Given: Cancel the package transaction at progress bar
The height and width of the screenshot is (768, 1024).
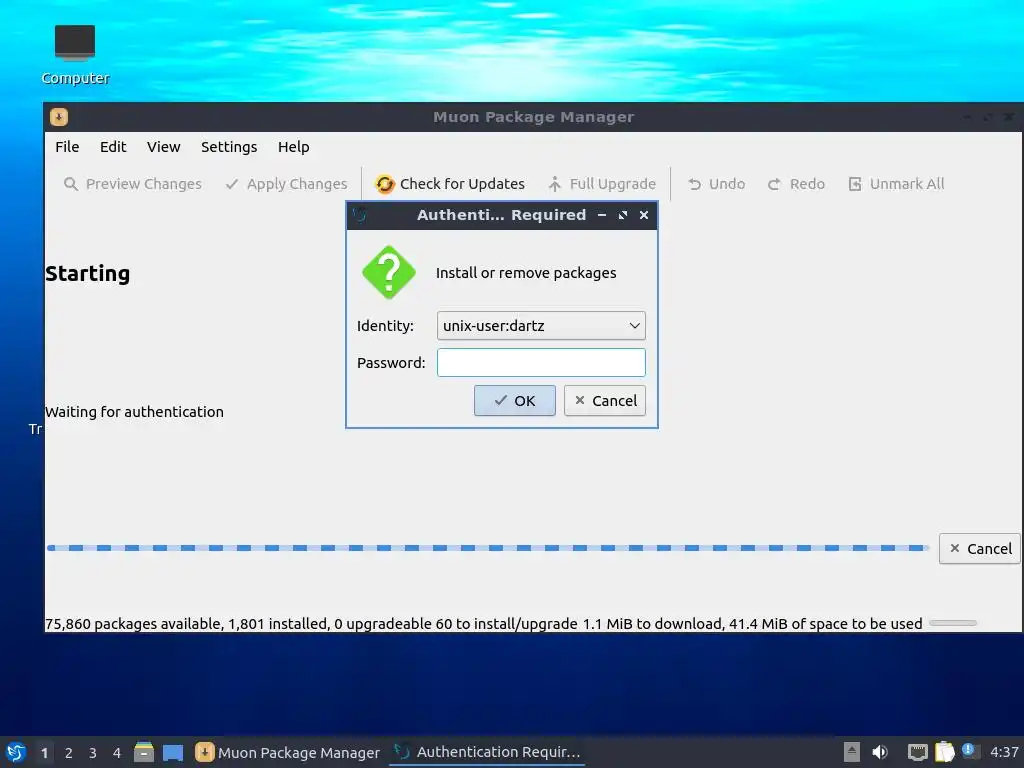Looking at the screenshot, I should click(x=980, y=549).
